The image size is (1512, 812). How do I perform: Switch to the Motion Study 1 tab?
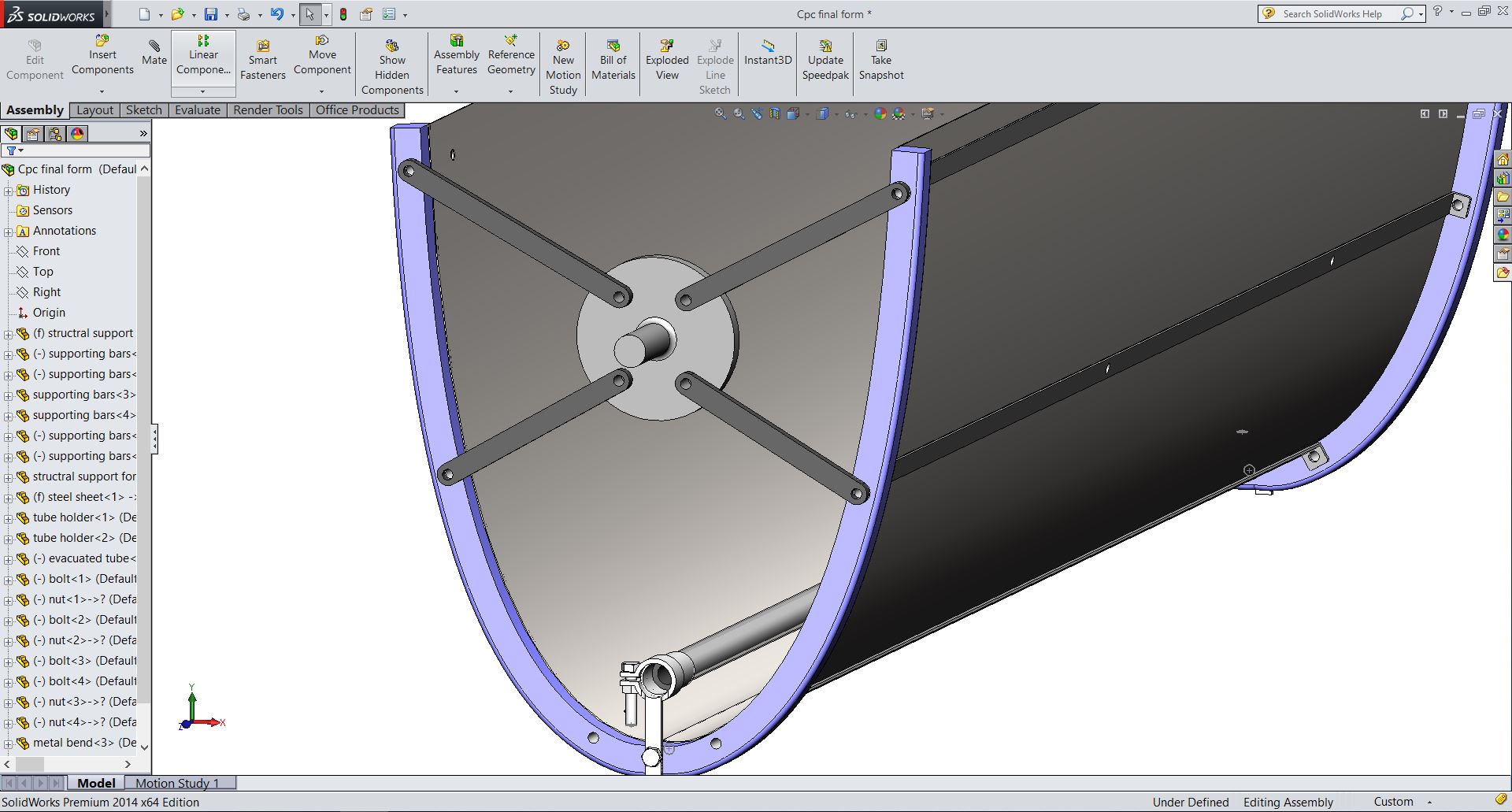(x=177, y=783)
